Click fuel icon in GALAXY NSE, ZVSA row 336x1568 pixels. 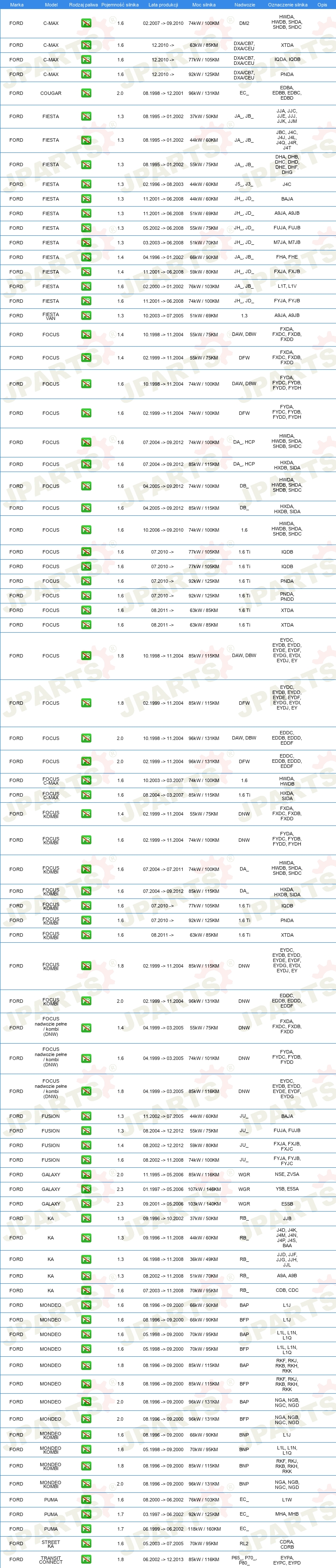pyautogui.click(x=86, y=1175)
